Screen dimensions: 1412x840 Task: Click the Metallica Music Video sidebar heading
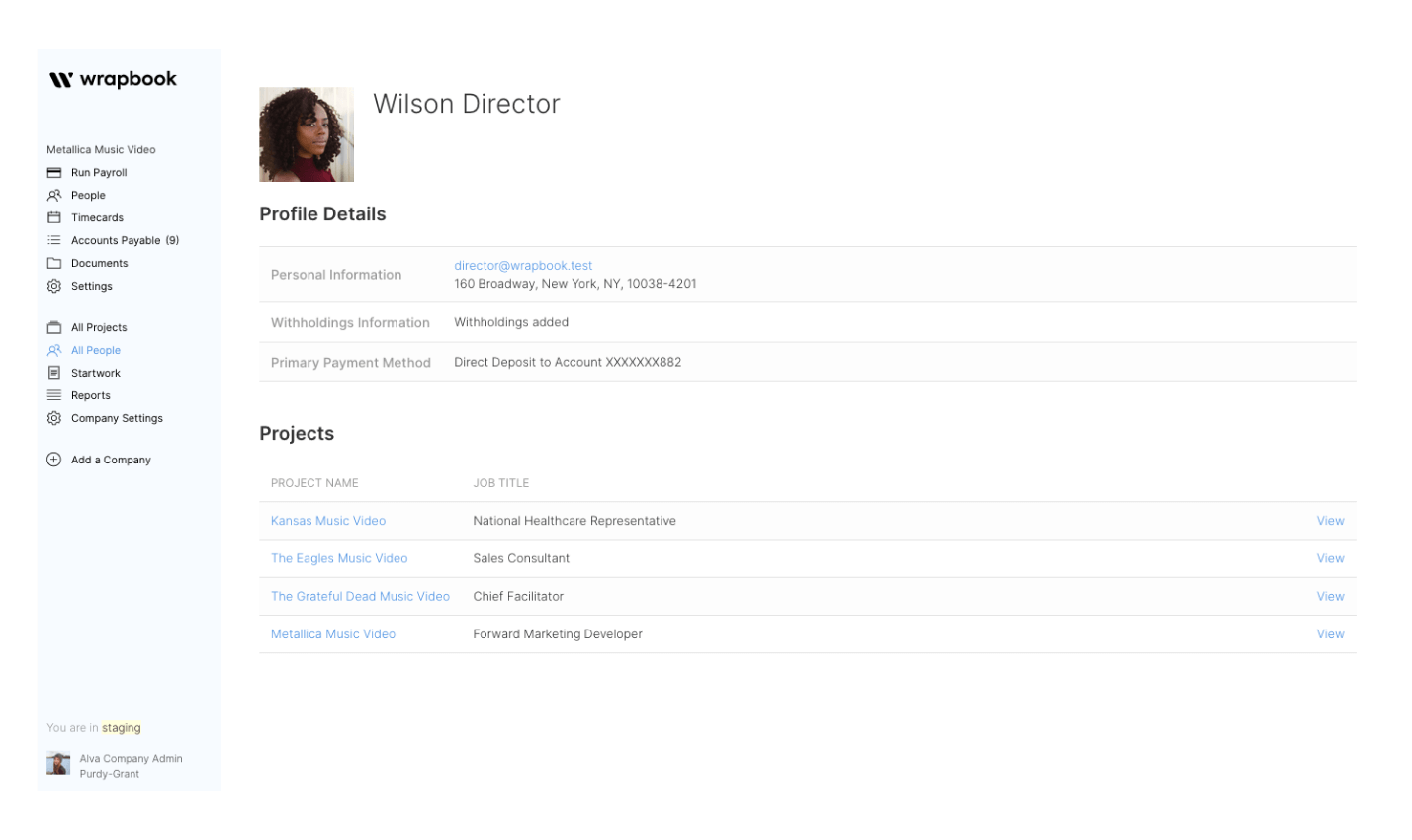(x=101, y=150)
